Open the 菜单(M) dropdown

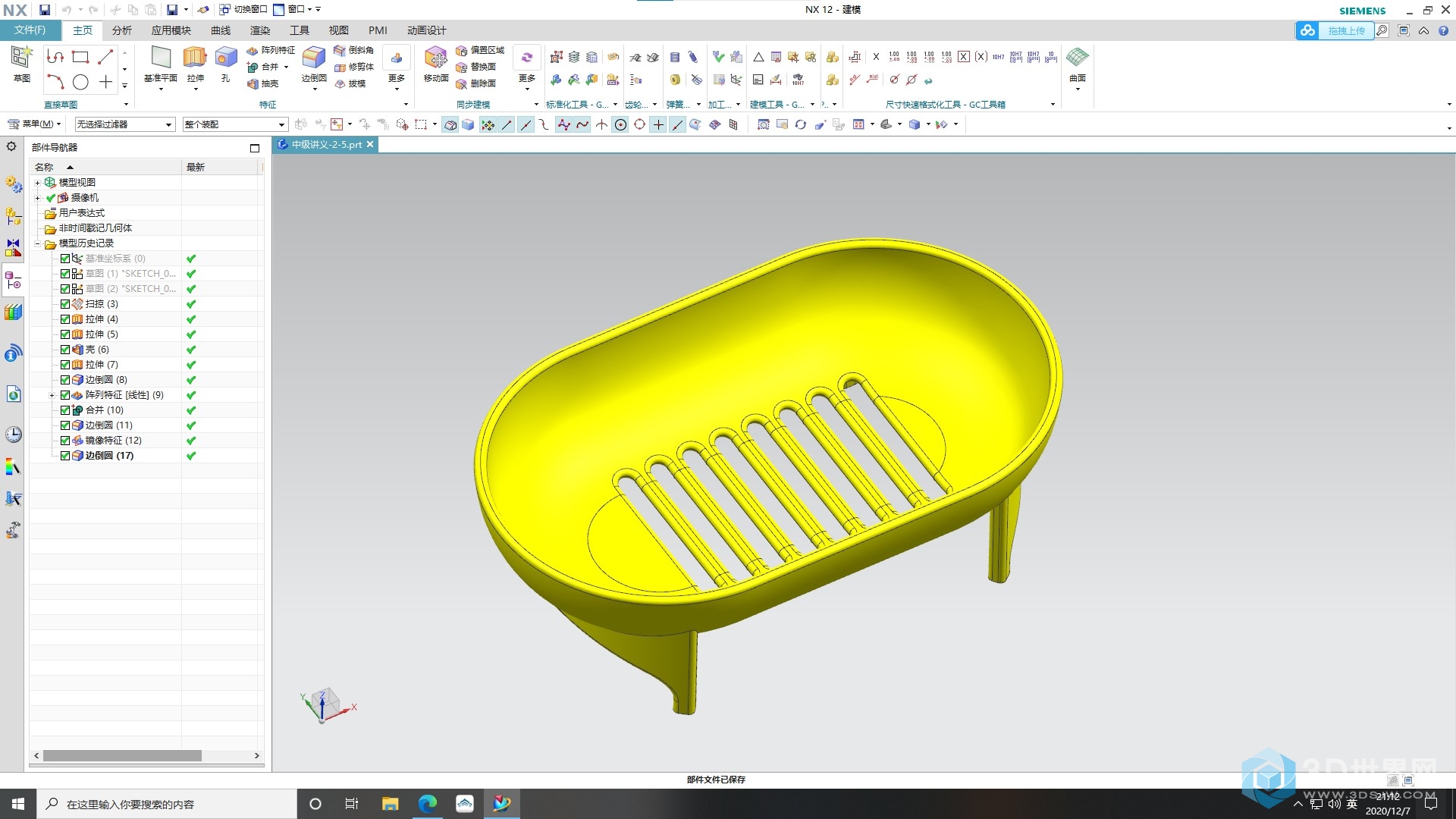click(x=34, y=124)
